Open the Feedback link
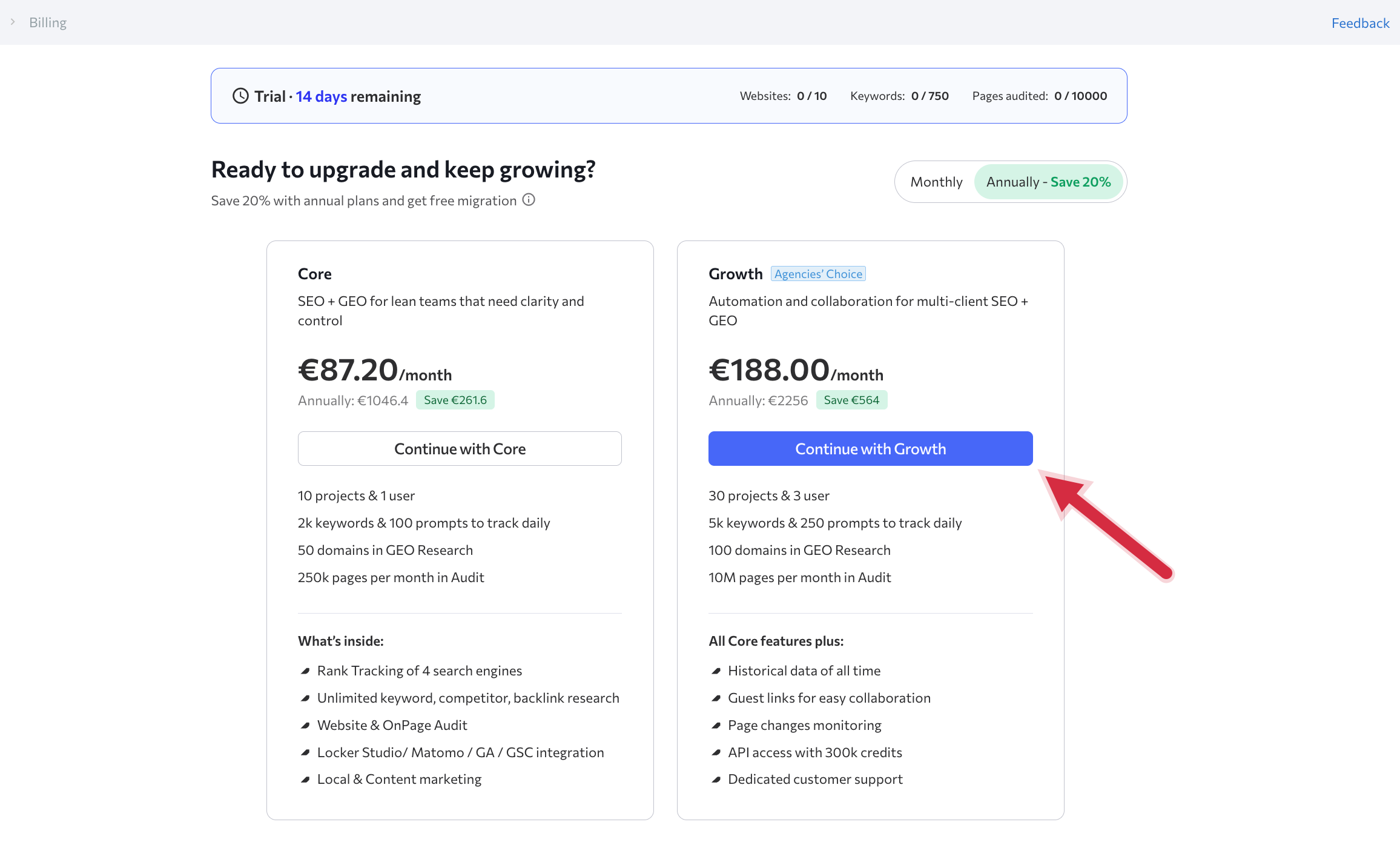 [1360, 23]
